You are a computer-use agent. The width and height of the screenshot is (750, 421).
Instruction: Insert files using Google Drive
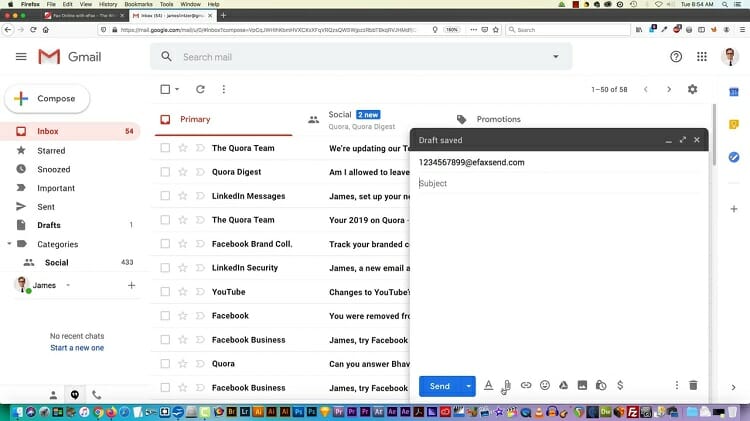pos(563,385)
